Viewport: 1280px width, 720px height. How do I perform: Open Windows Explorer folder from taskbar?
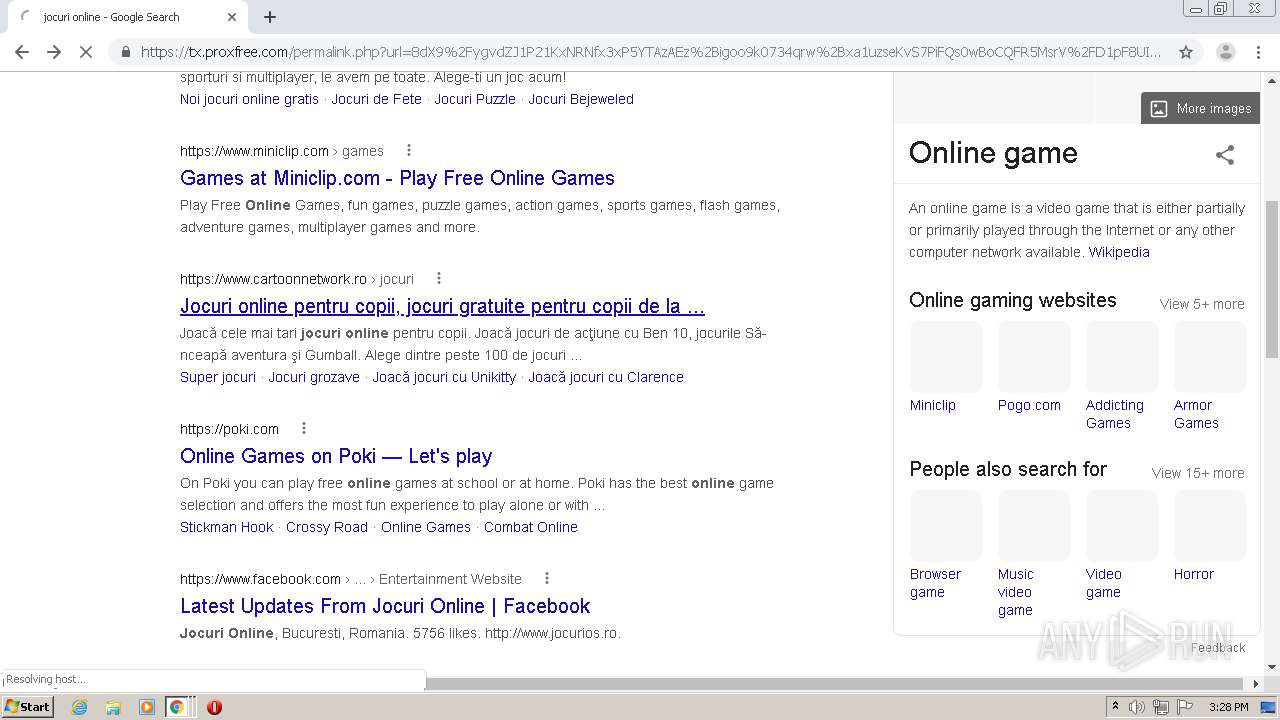(x=113, y=707)
